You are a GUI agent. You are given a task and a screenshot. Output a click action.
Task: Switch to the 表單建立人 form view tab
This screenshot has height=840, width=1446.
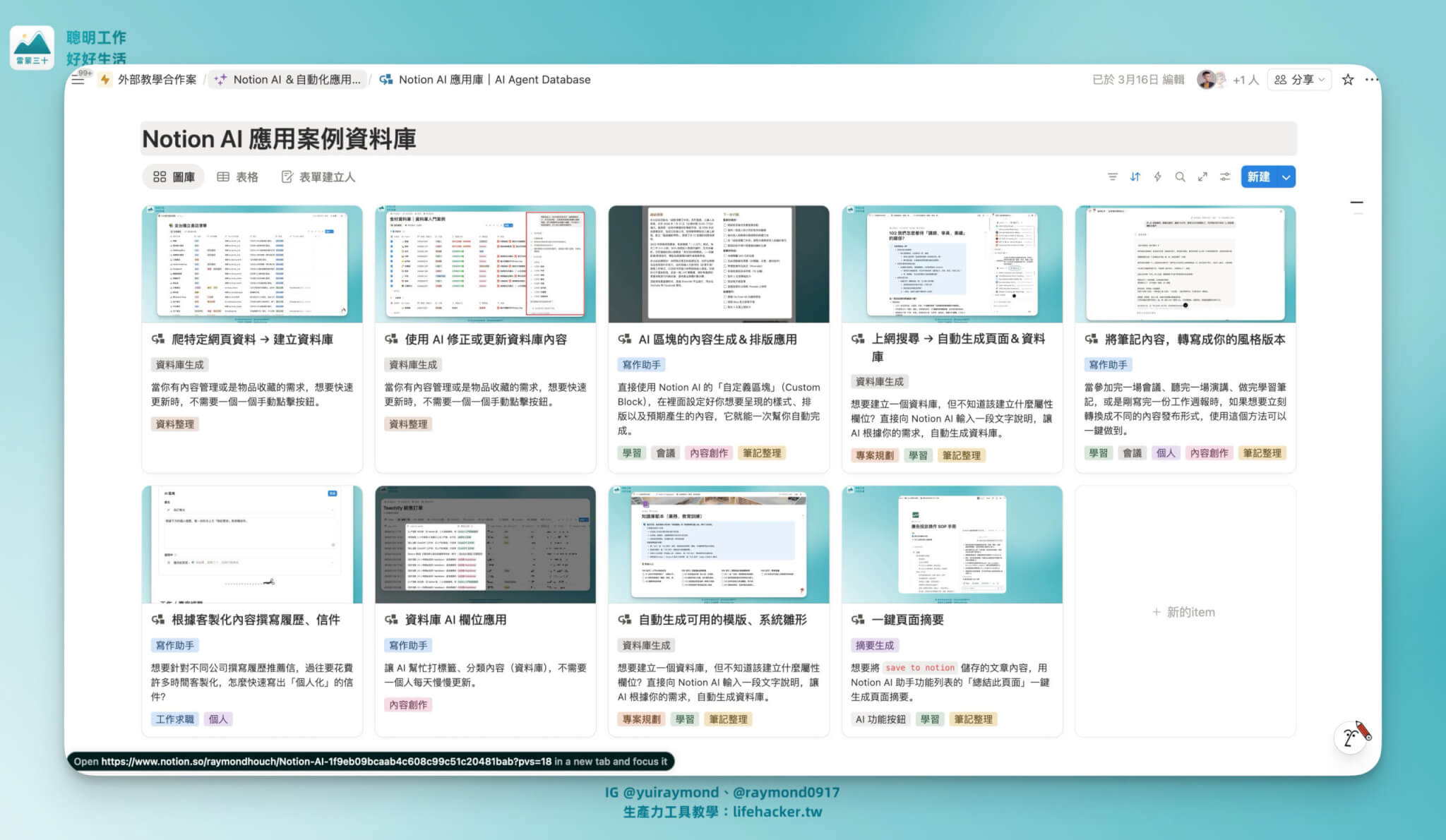tap(318, 177)
